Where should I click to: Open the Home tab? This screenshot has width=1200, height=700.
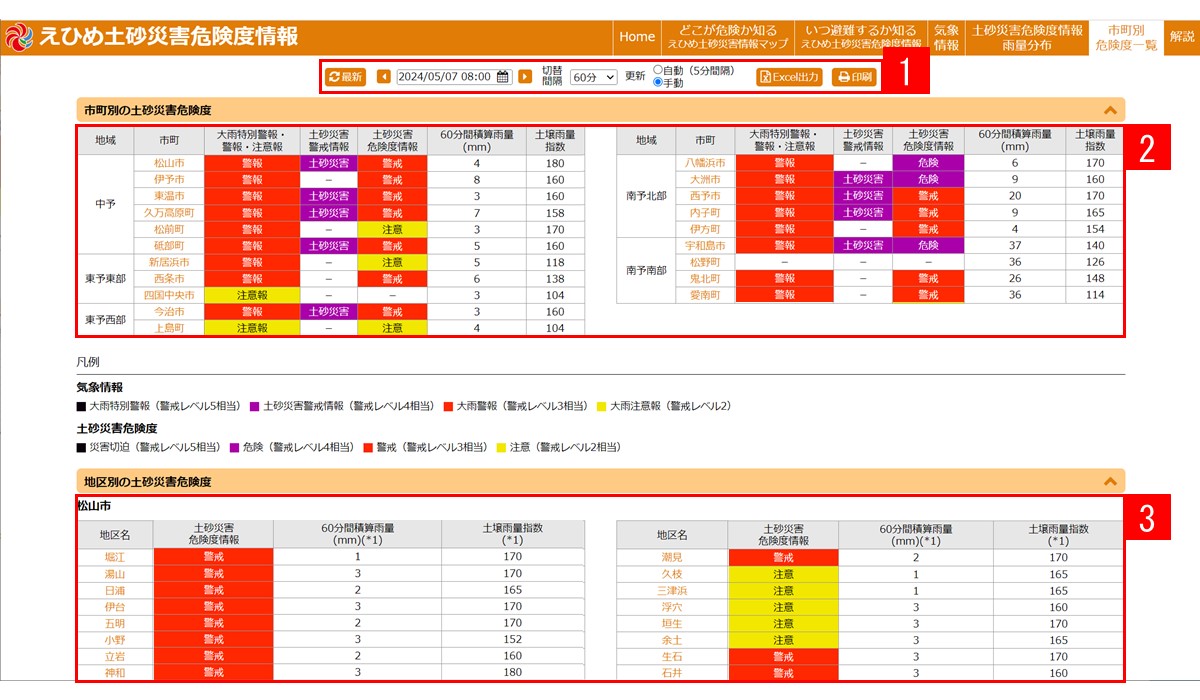pos(637,37)
